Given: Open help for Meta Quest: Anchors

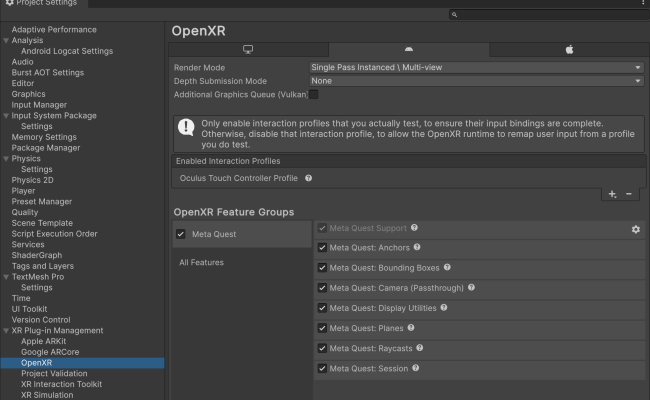Looking at the screenshot, I should click(417, 247).
